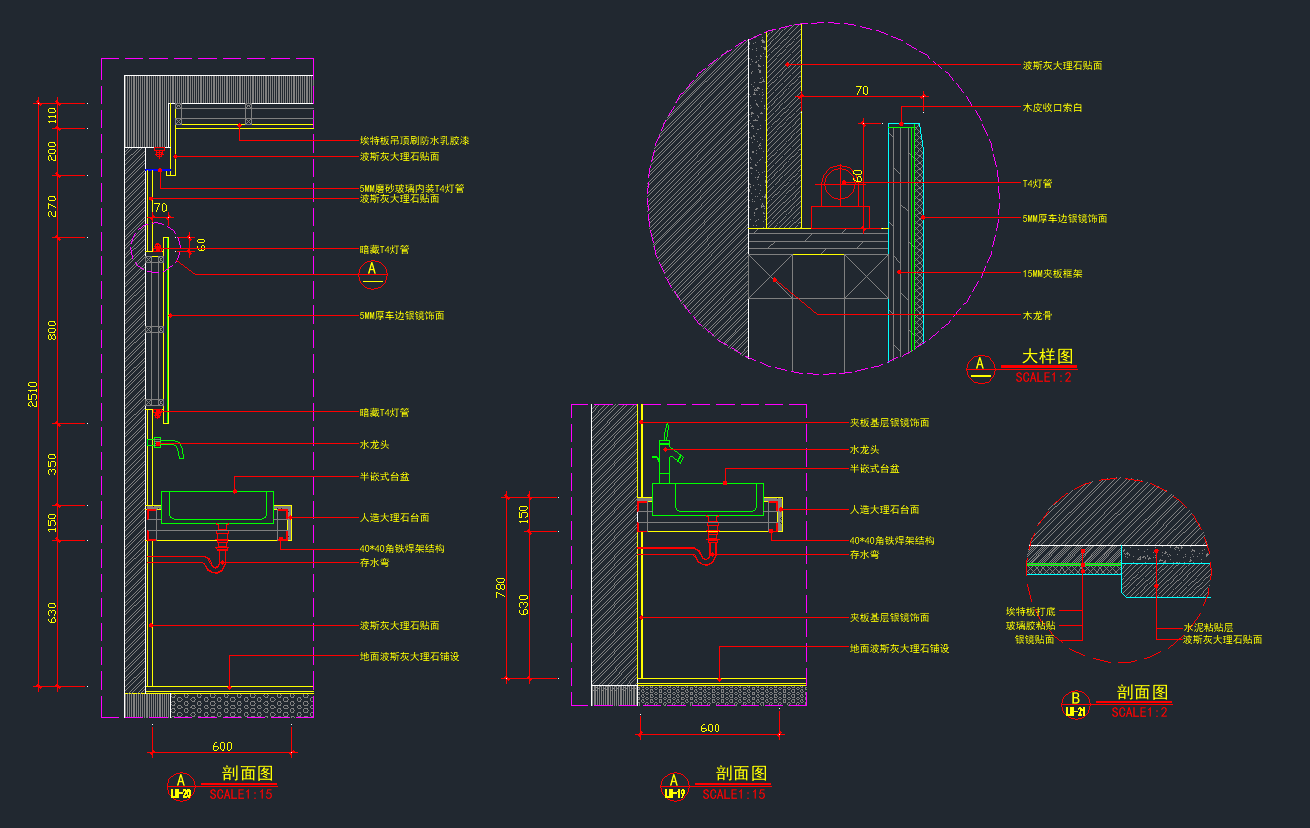Click the green faucet symbol in left section
The height and width of the screenshot is (828, 1310).
[x=169, y=446]
